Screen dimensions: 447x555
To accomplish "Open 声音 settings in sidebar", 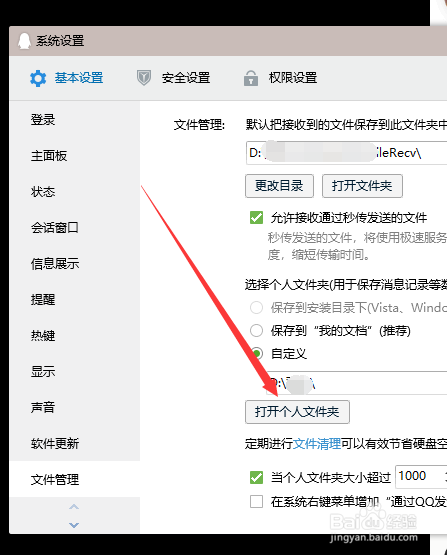I will pos(43,407).
